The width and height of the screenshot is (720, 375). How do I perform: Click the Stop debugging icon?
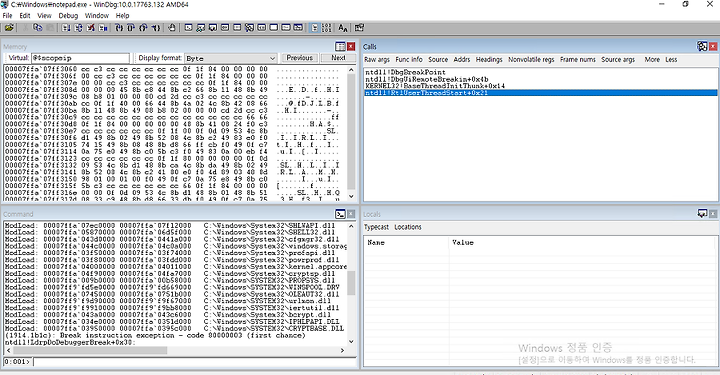[91, 28]
